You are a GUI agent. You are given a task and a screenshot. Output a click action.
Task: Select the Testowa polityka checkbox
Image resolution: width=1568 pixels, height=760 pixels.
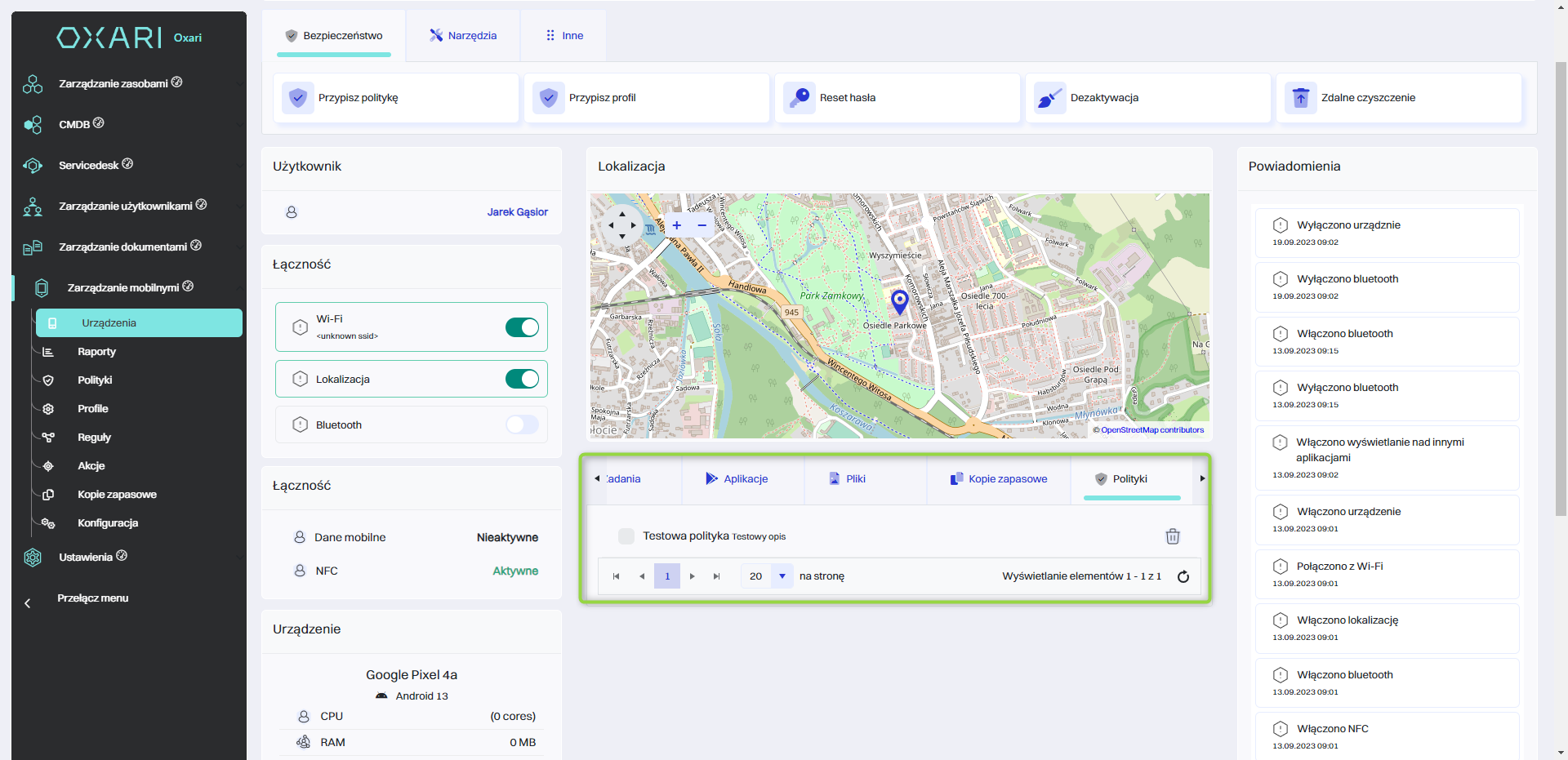point(626,536)
